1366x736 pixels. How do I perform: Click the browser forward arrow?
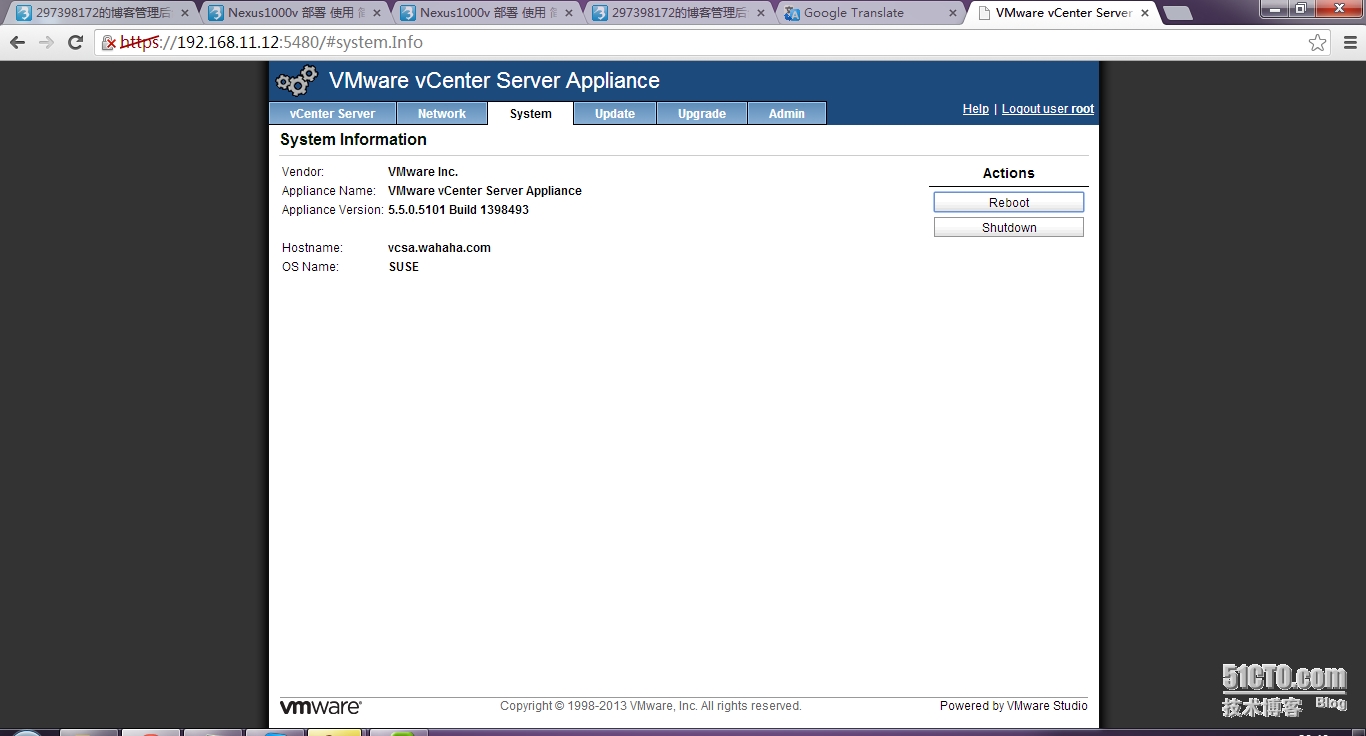point(46,43)
